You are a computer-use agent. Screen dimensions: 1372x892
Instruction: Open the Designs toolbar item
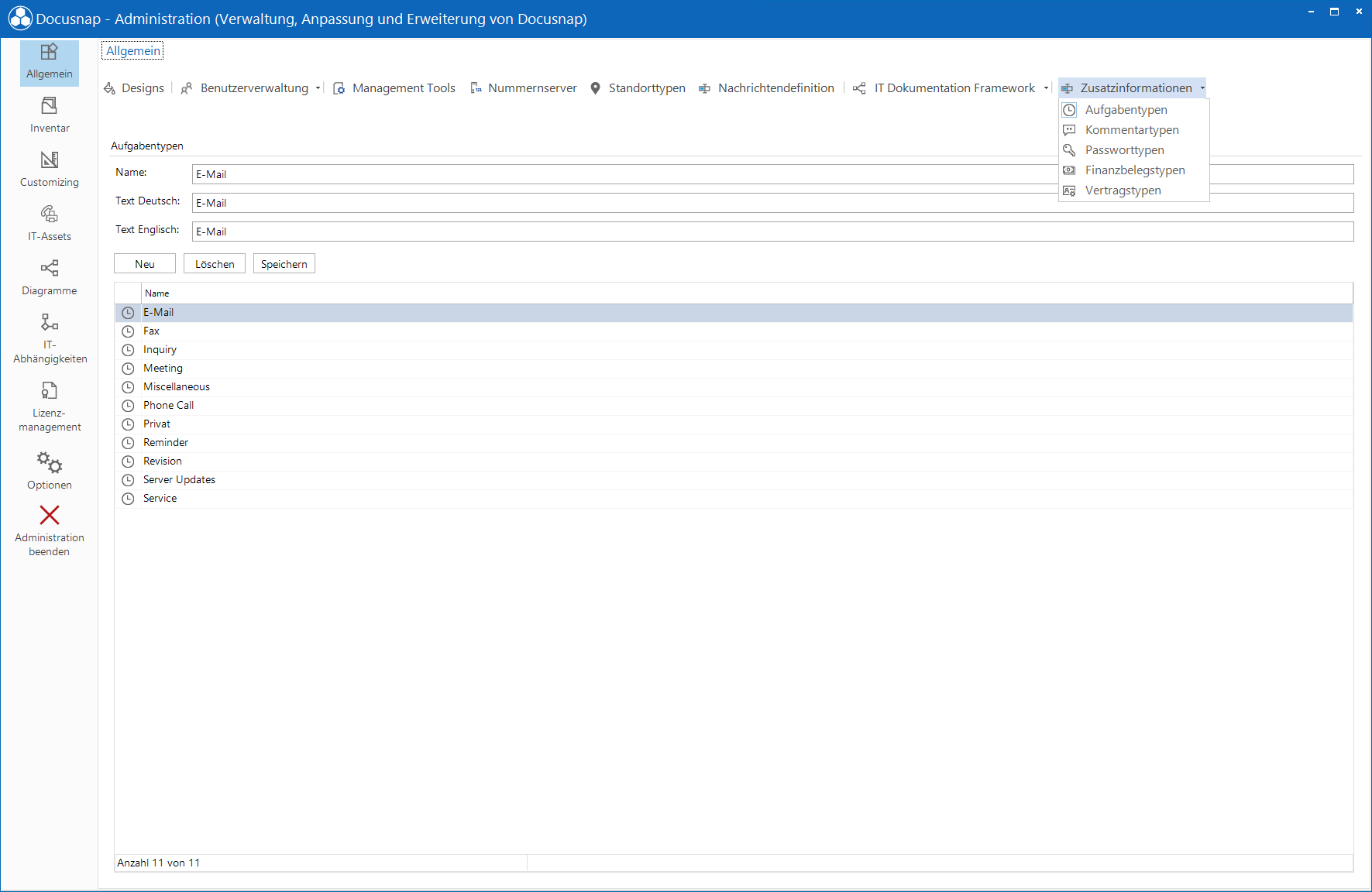pos(134,88)
